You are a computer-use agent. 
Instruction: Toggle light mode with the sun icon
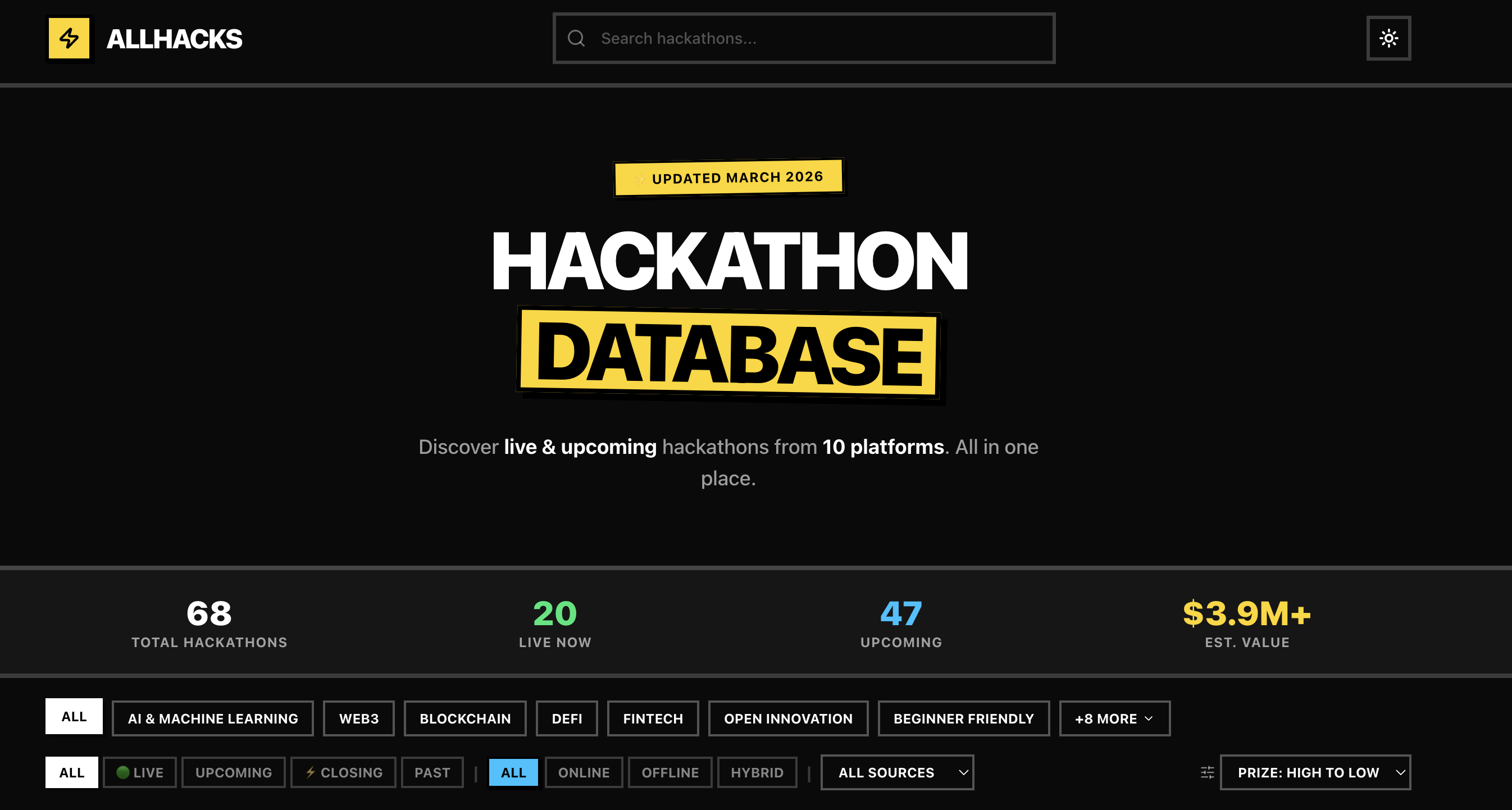(x=1388, y=39)
